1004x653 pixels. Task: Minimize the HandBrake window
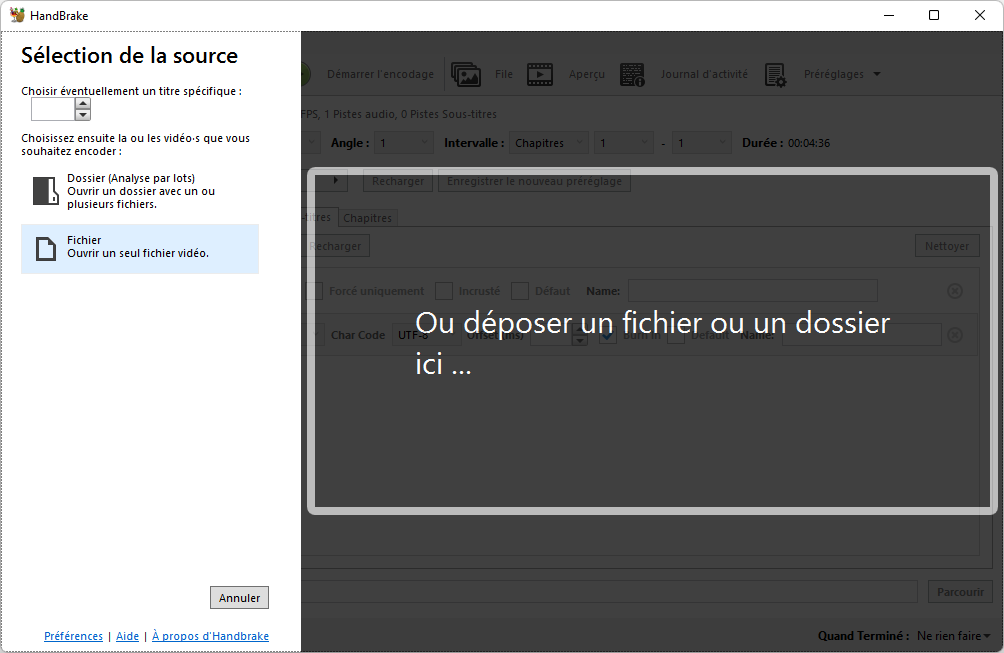coord(889,15)
